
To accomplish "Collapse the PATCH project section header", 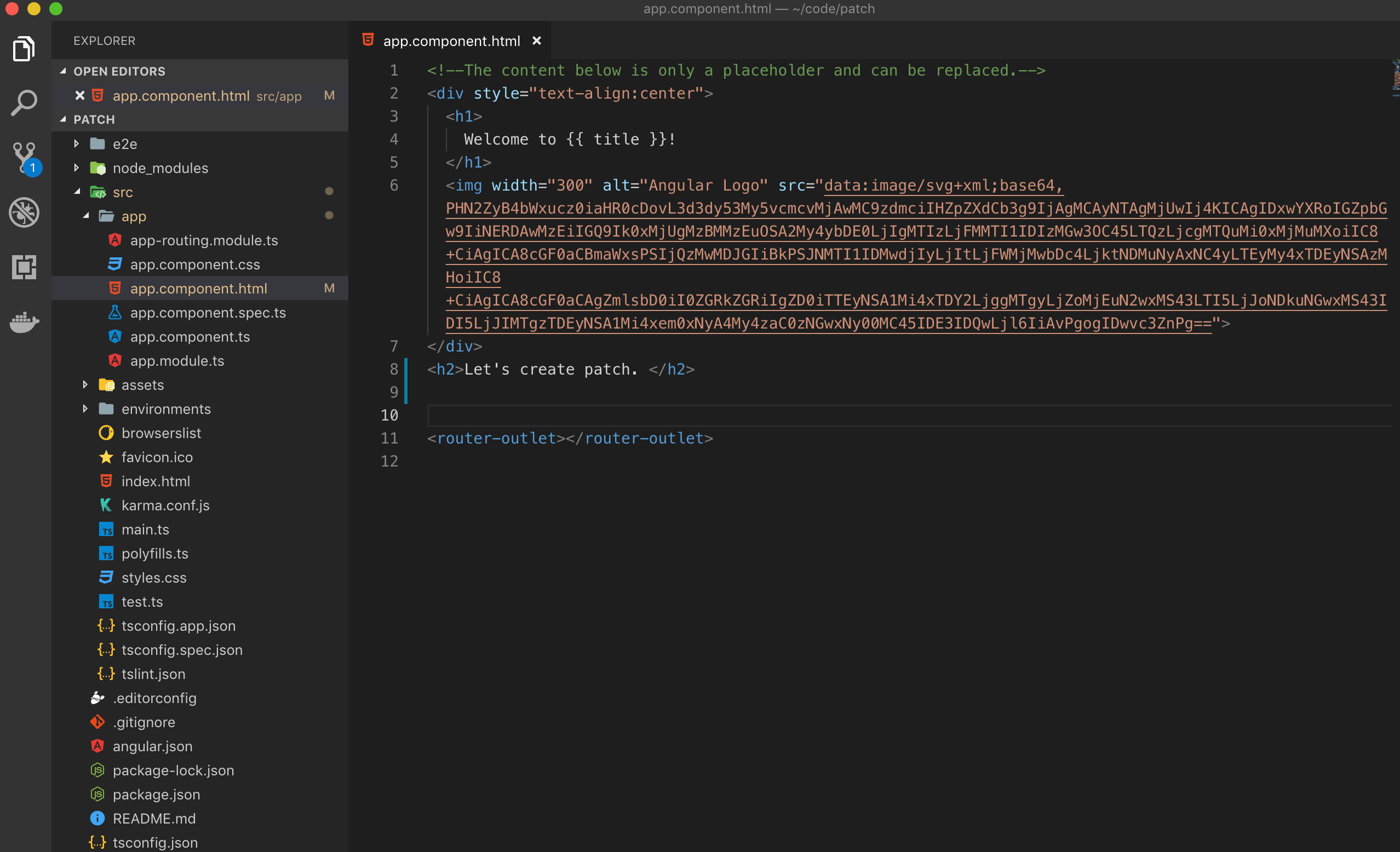I will click(64, 119).
